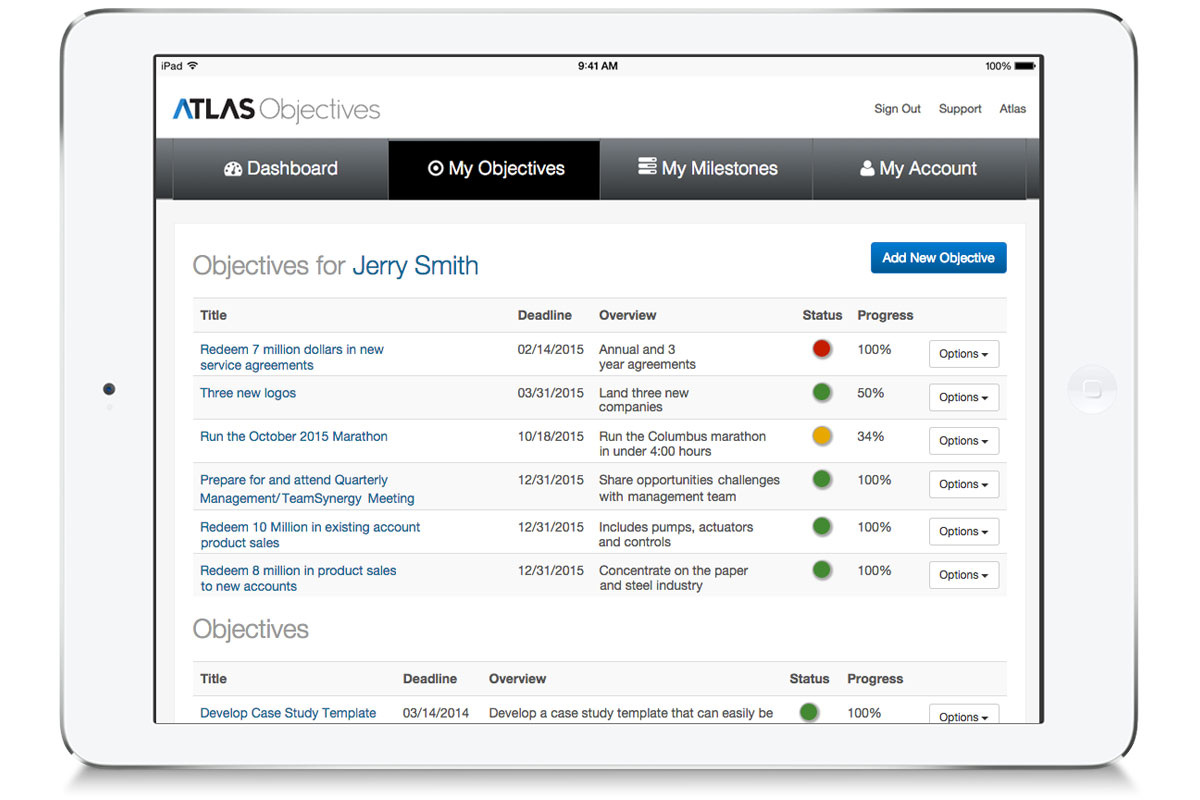The image size is (1200, 800).
Task: Click the person icon on My Account
Action: click(x=866, y=168)
